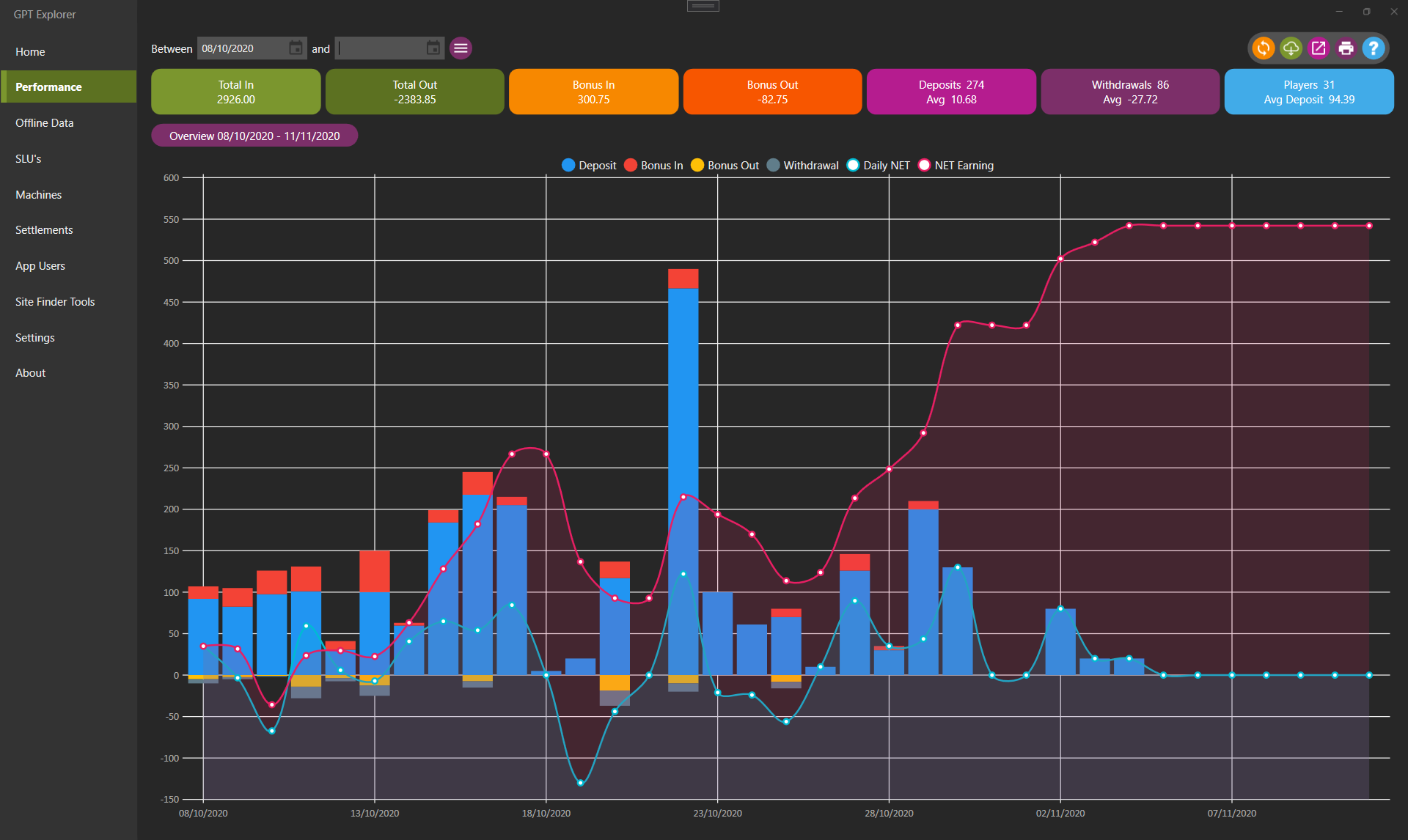Click the Overview date range button
The width and height of the screenshot is (1408, 840).
(x=254, y=136)
